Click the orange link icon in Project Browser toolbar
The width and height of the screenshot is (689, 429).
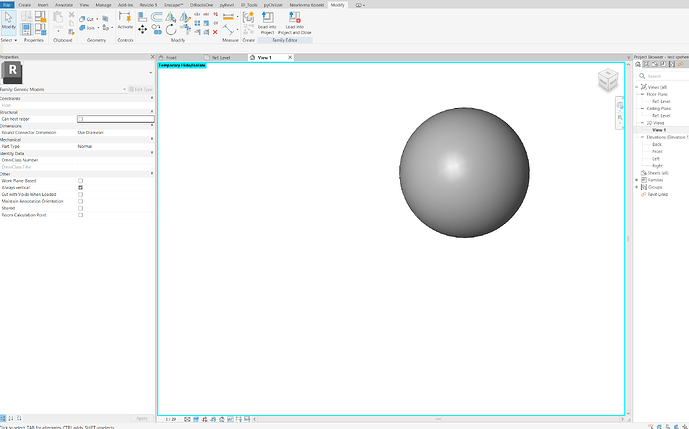681,64
